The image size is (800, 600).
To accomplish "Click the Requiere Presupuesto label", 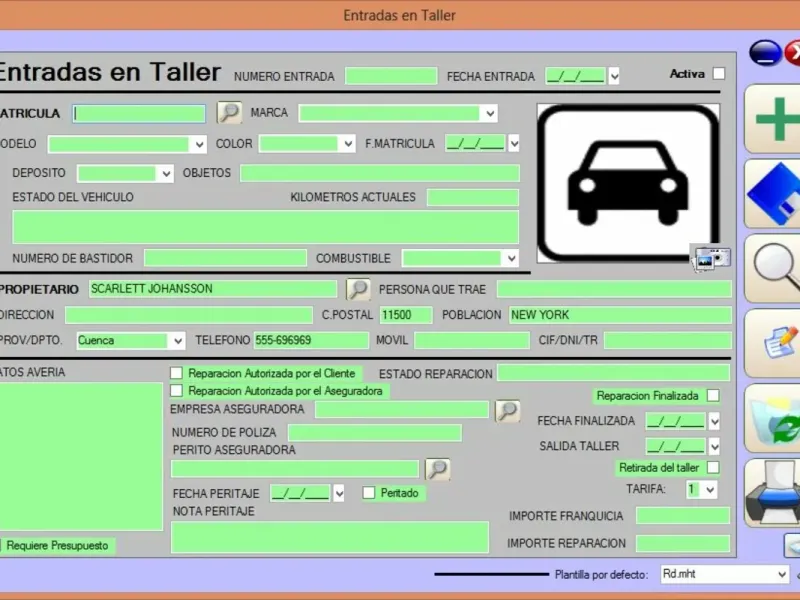I will (x=57, y=546).
